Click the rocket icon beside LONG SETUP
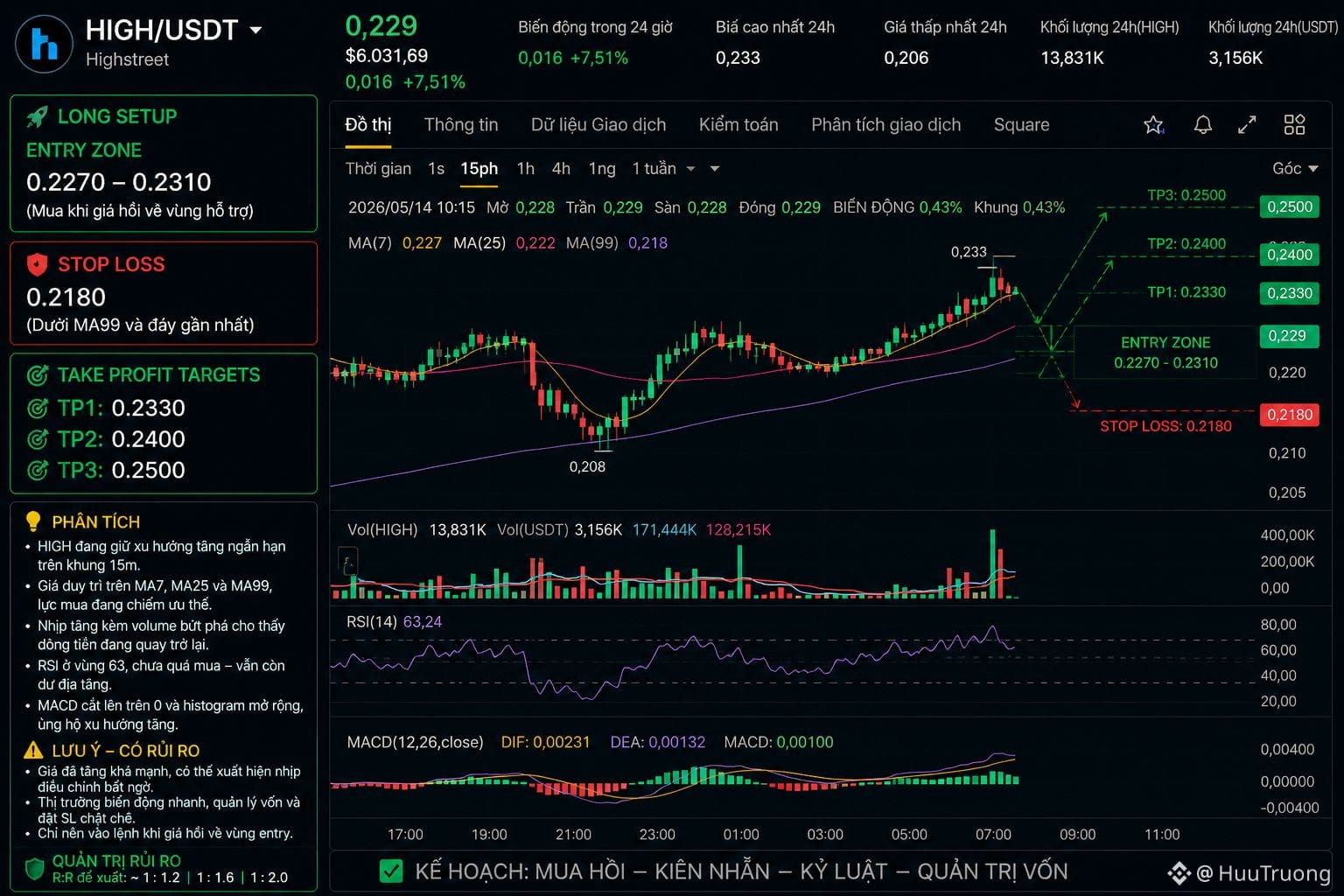 [x=37, y=116]
